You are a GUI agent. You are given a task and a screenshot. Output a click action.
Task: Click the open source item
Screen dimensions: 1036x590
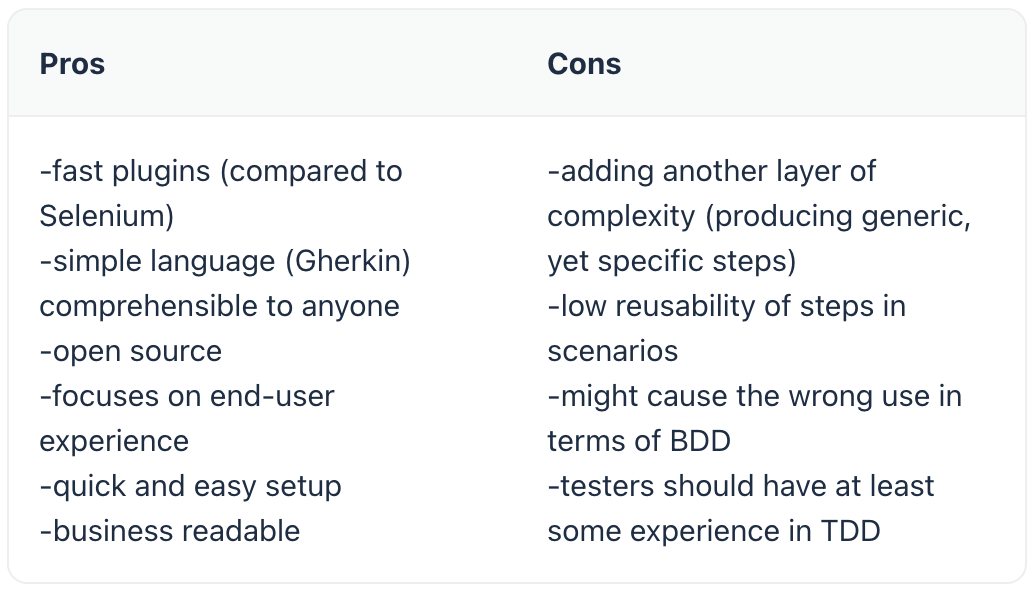click(x=131, y=351)
